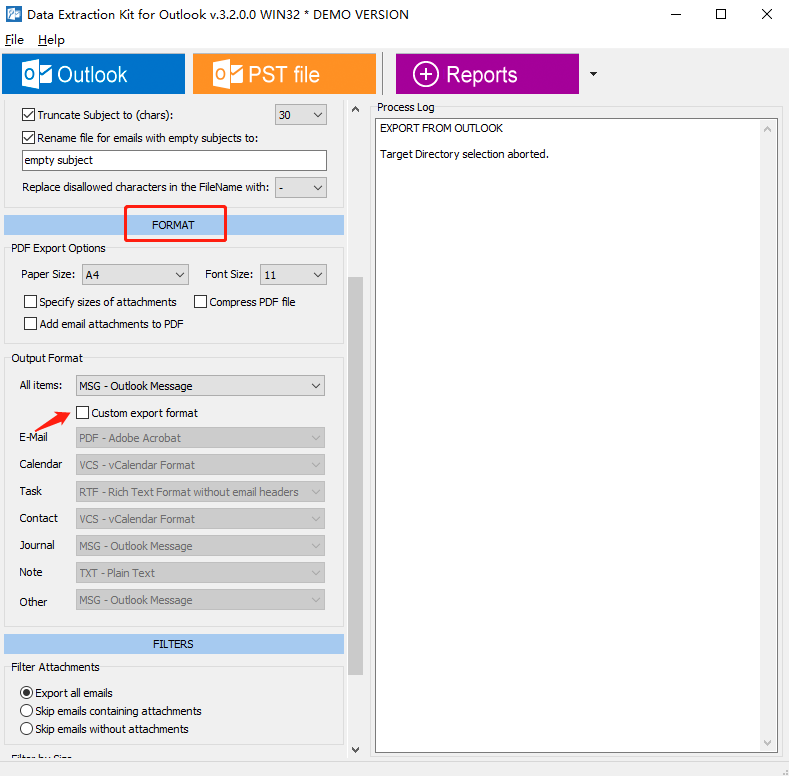The height and width of the screenshot is (776, 789).
Task: Disable Truncate Subject to chars checkbox
Action: tap(29, 115)
